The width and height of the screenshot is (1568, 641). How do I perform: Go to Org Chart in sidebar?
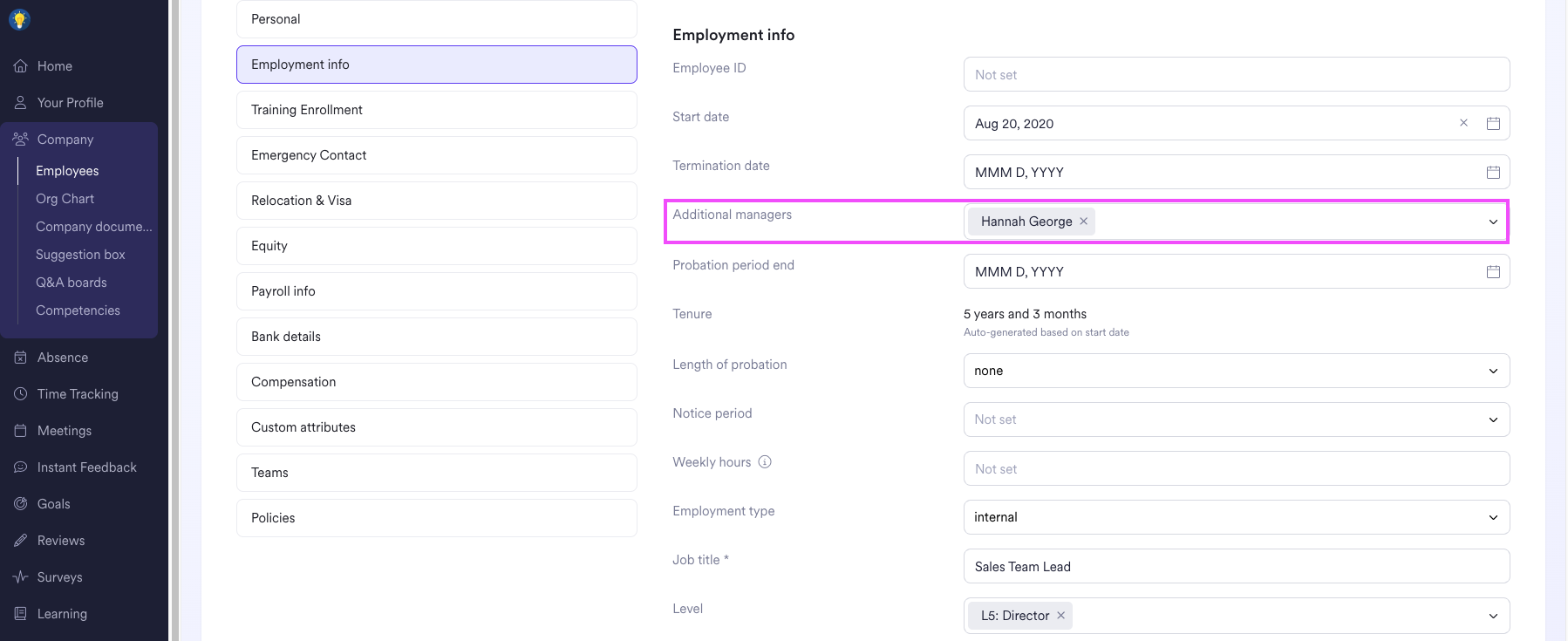[x=65, y=199]
